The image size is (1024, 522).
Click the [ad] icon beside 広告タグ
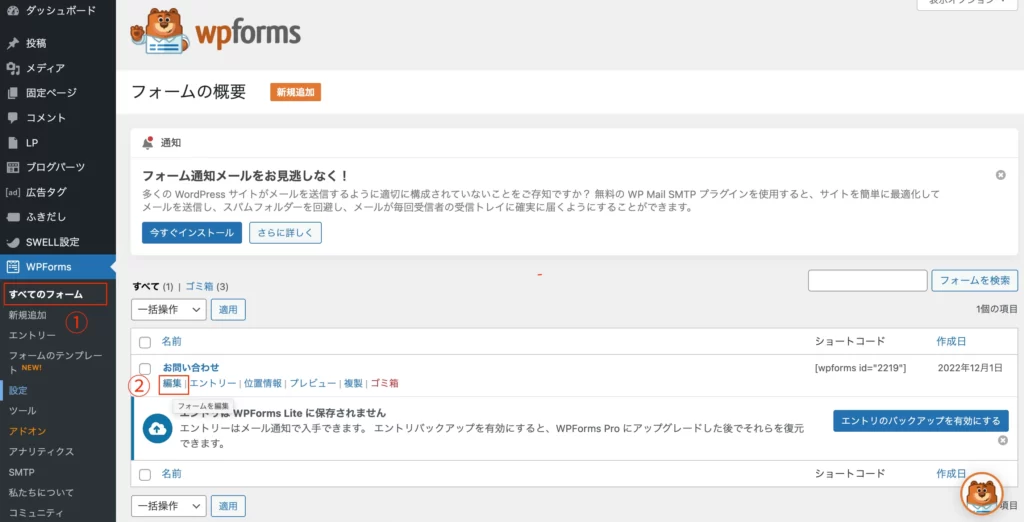click(x=12, y=192)
